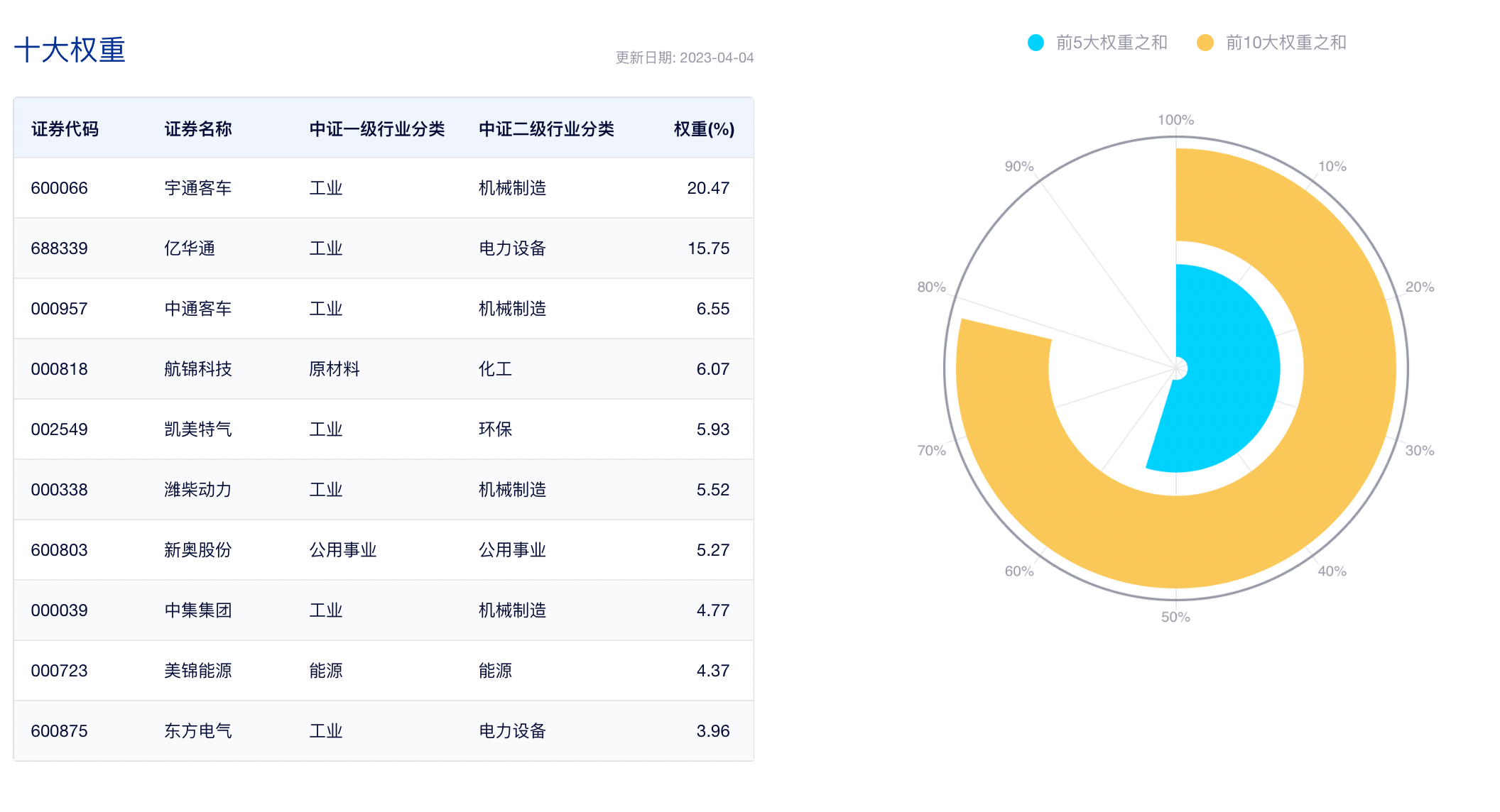Viewport: 1500px width, 812px height.
Task: Click the 化工 sub-industry cell
Action: pyautogui.click(x=495, y=369)
